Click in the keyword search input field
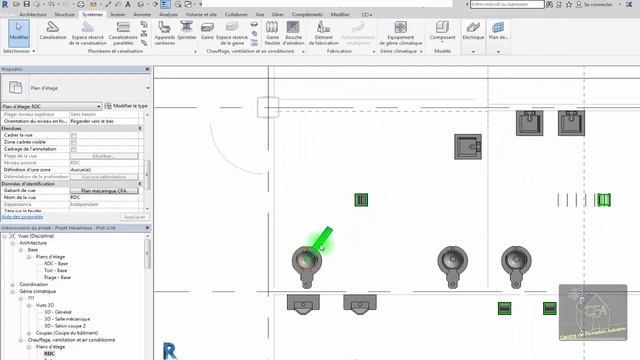 (507, 4)
